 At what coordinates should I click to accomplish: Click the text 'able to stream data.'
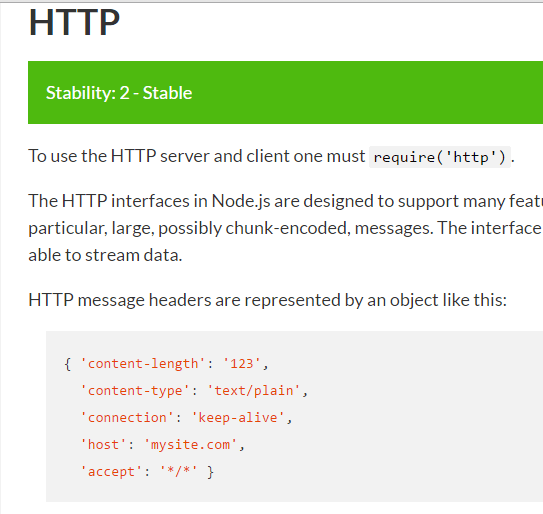click(x=105, y=255)
